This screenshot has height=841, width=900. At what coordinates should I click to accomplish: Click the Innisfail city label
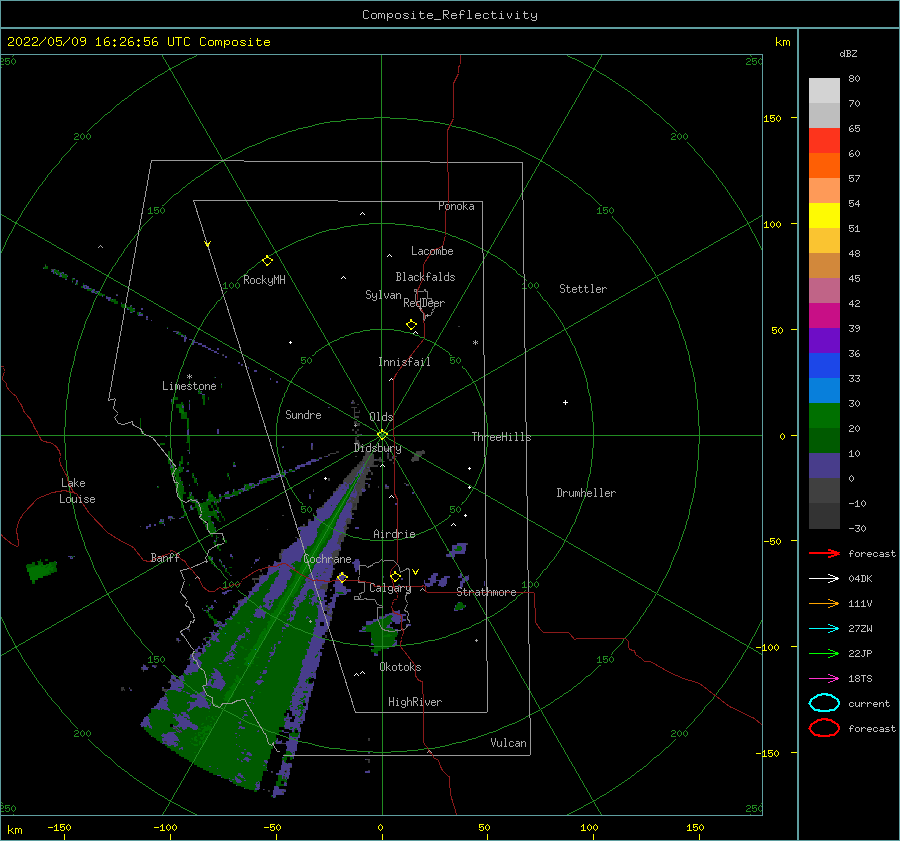404,362
